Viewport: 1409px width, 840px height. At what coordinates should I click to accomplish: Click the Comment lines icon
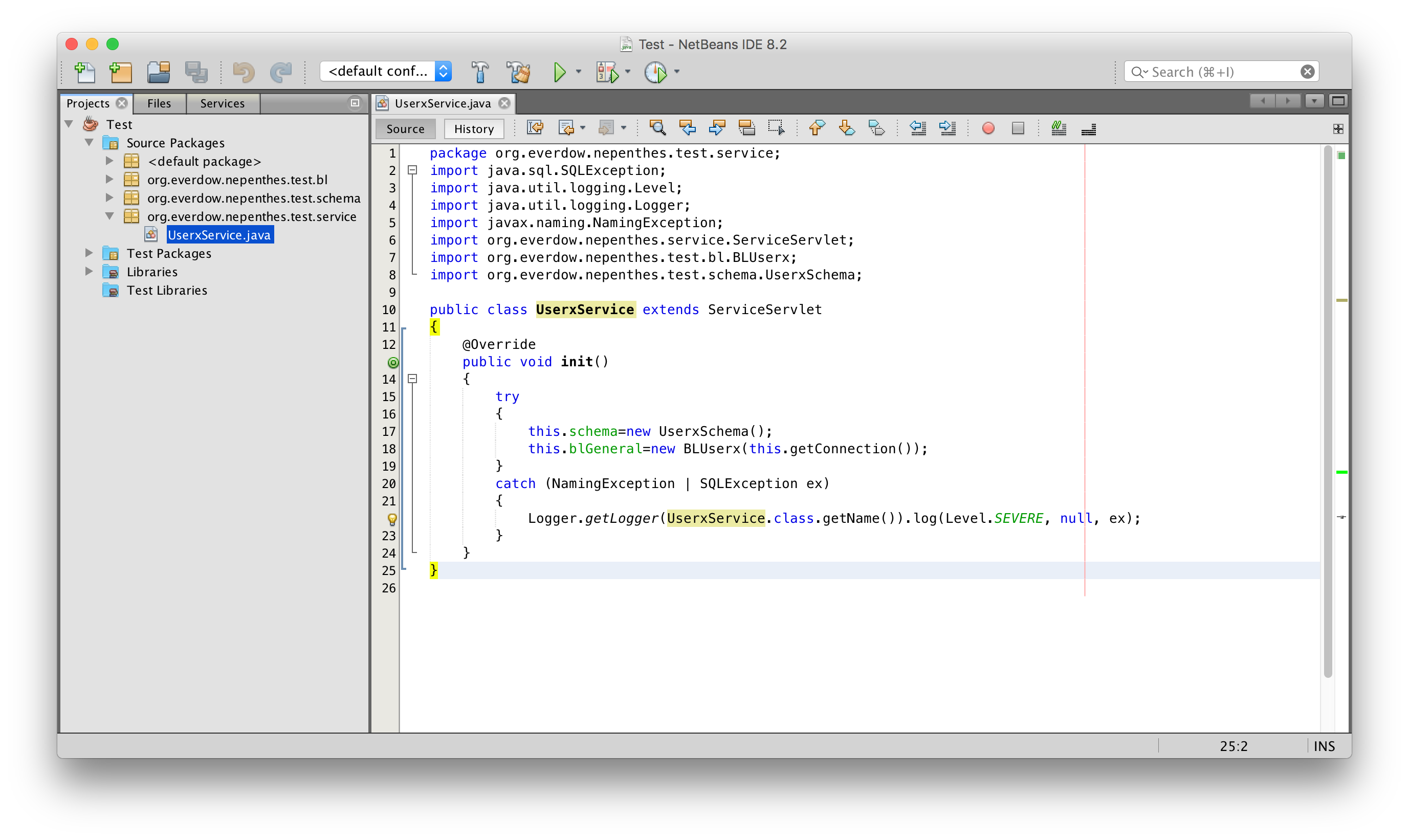tap(1059, 128)
